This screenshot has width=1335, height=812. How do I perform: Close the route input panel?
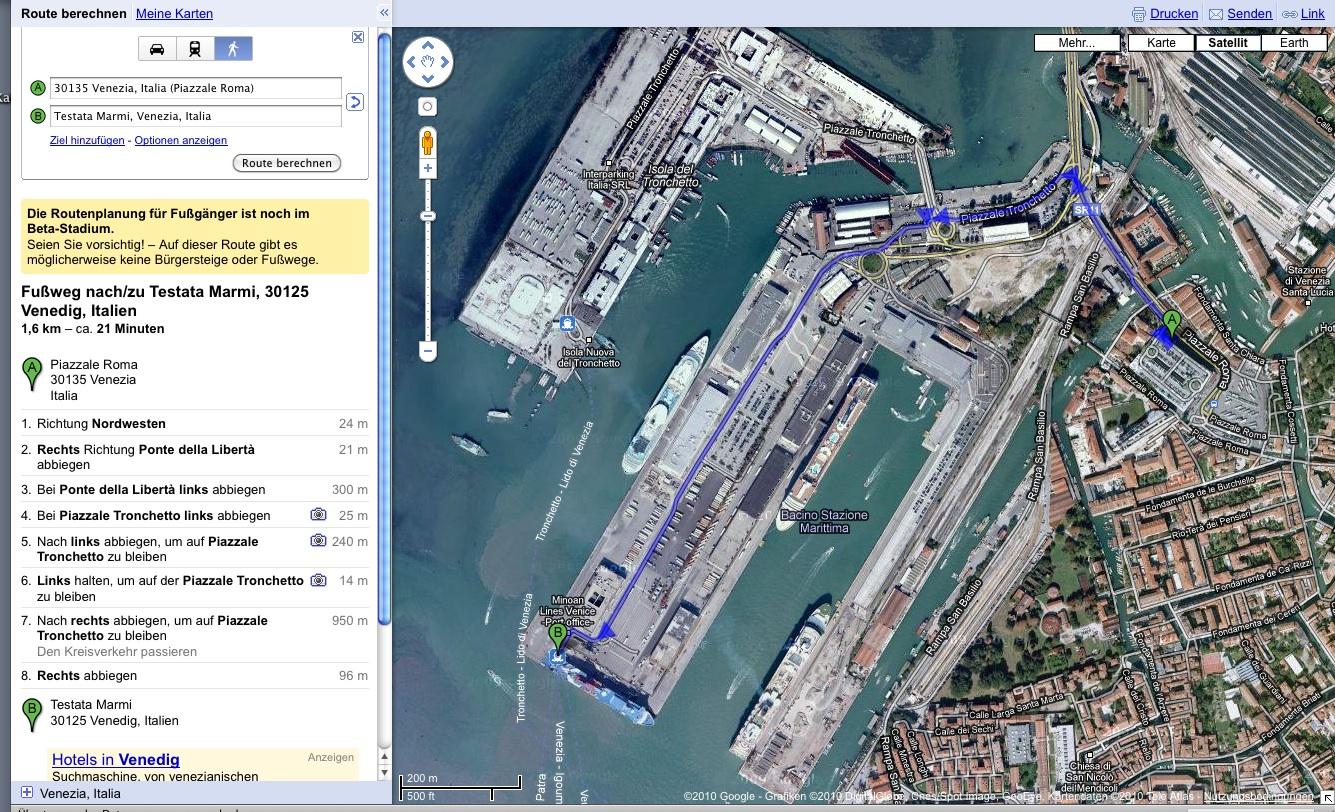point(358,37)
